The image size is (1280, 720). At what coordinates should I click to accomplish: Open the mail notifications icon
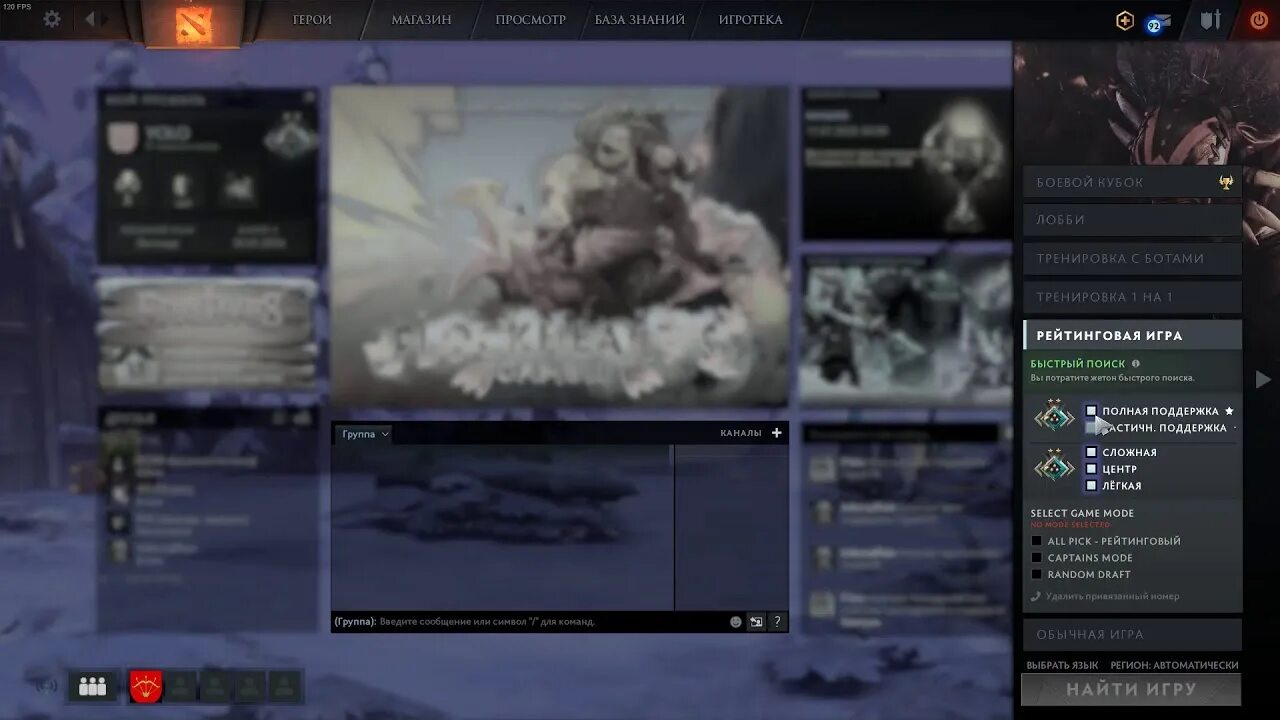[1159, 21]
